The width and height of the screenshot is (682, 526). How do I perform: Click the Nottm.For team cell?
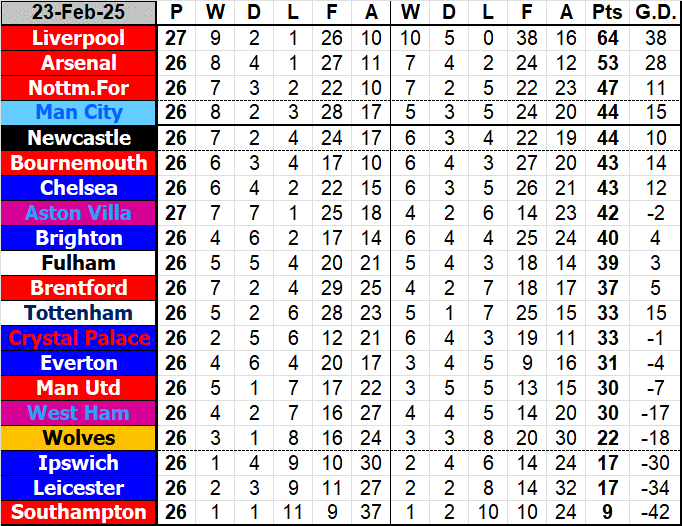coord(79,88)
